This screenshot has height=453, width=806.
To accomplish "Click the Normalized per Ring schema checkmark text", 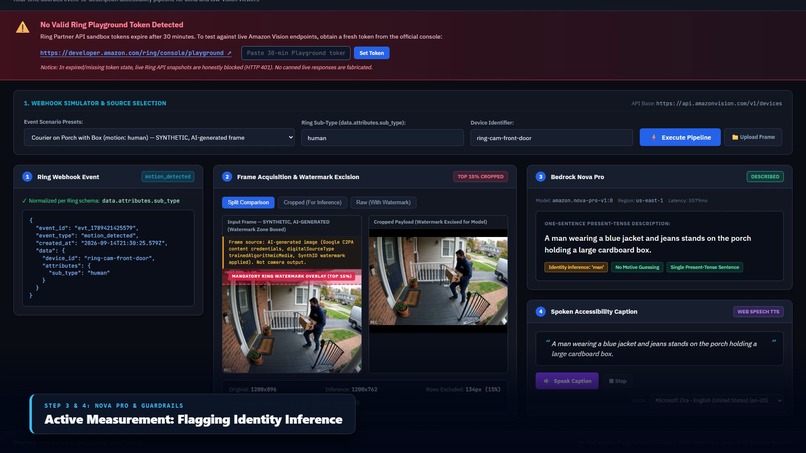I will (x=101, y=201).
